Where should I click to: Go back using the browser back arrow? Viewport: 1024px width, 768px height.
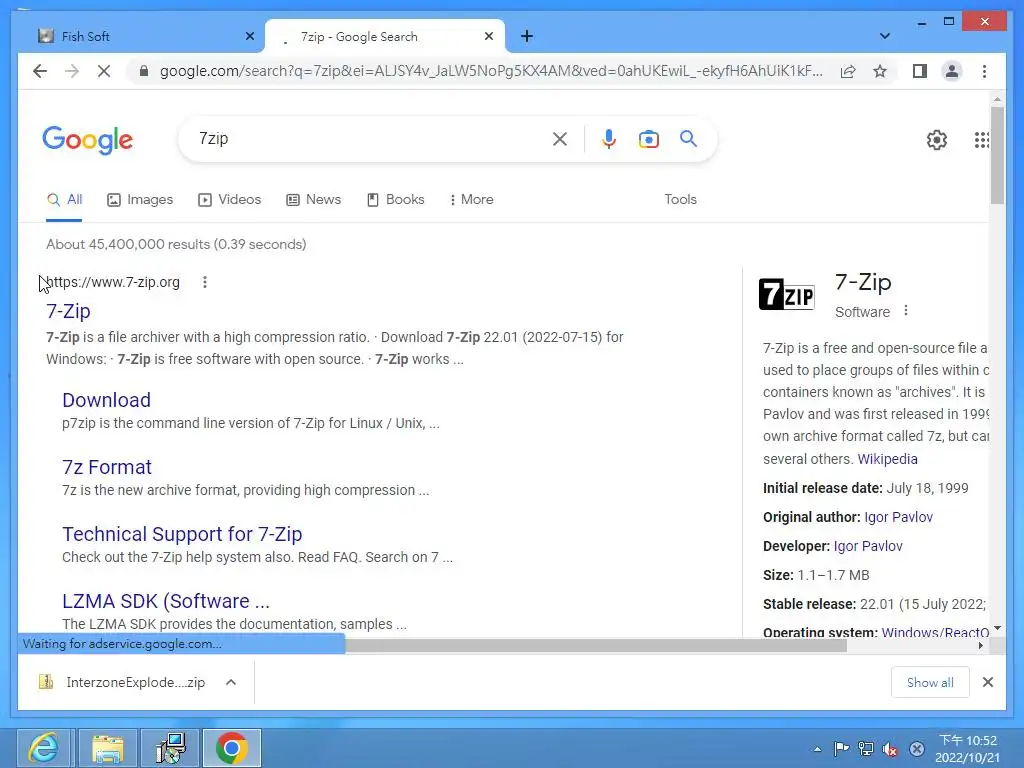click(x=40, y=71)
